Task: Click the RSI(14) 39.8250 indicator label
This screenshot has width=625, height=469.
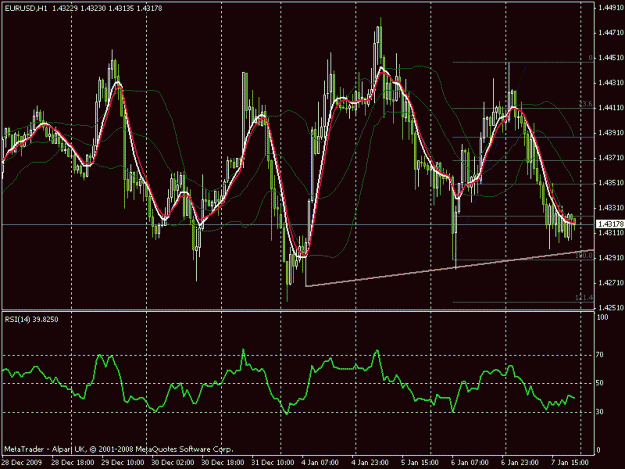Action: [31, 320]
